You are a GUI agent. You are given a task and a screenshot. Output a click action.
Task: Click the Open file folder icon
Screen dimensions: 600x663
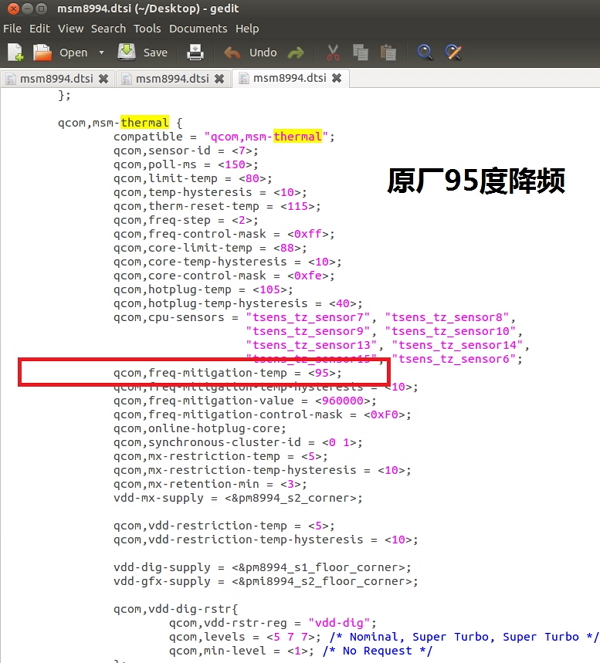42,52
